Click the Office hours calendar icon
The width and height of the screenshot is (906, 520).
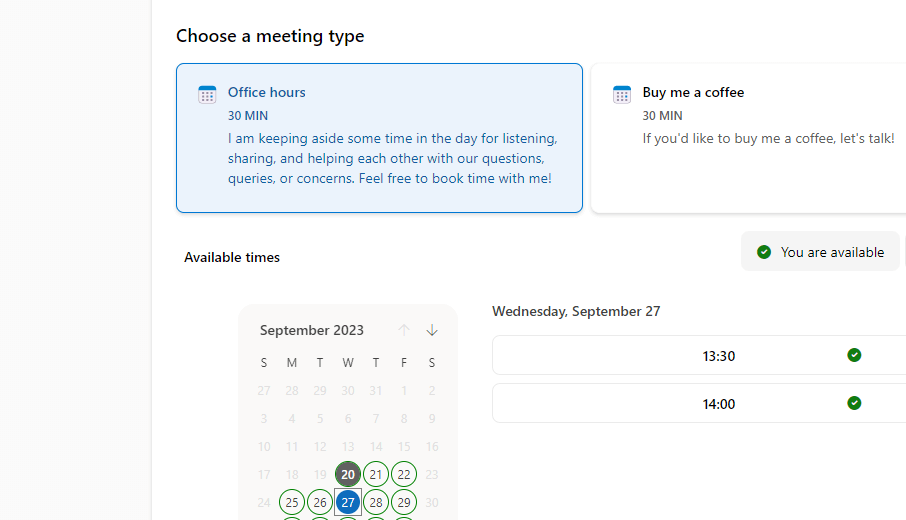207,94
